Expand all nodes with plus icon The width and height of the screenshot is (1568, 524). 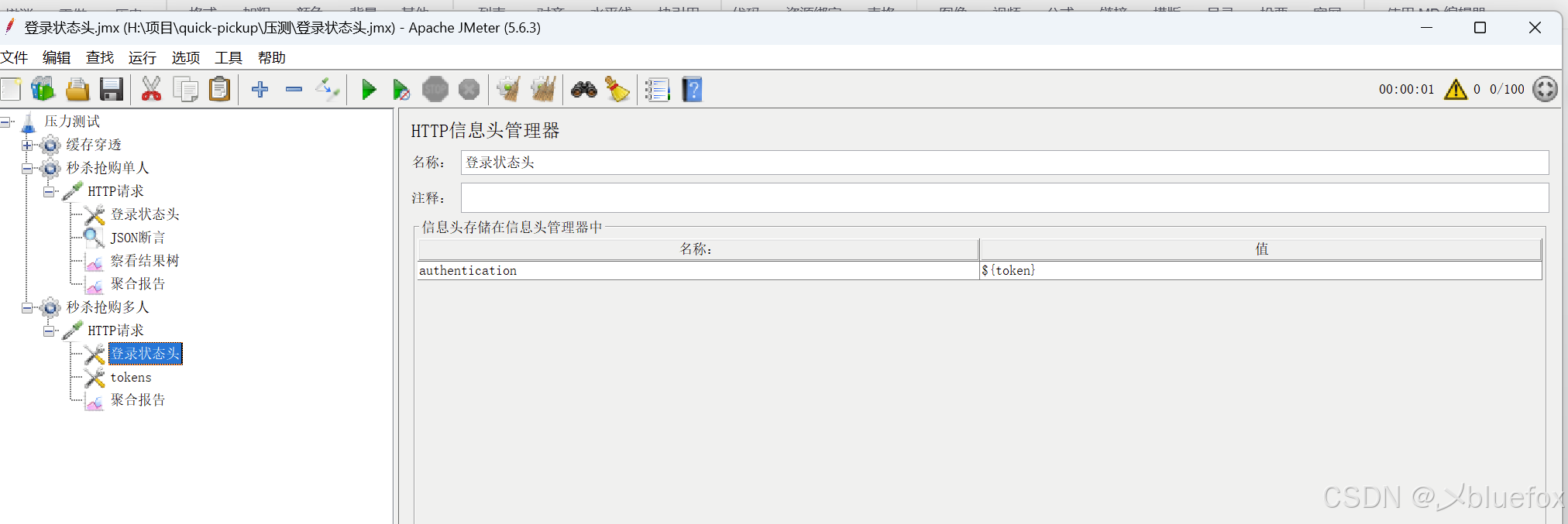pyautogui.click(x=260, y=90)
